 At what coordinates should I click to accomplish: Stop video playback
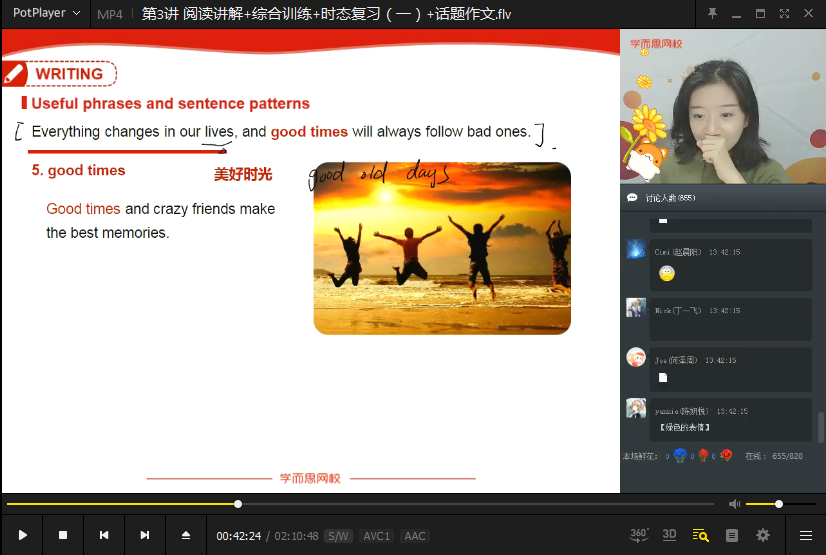63,535
